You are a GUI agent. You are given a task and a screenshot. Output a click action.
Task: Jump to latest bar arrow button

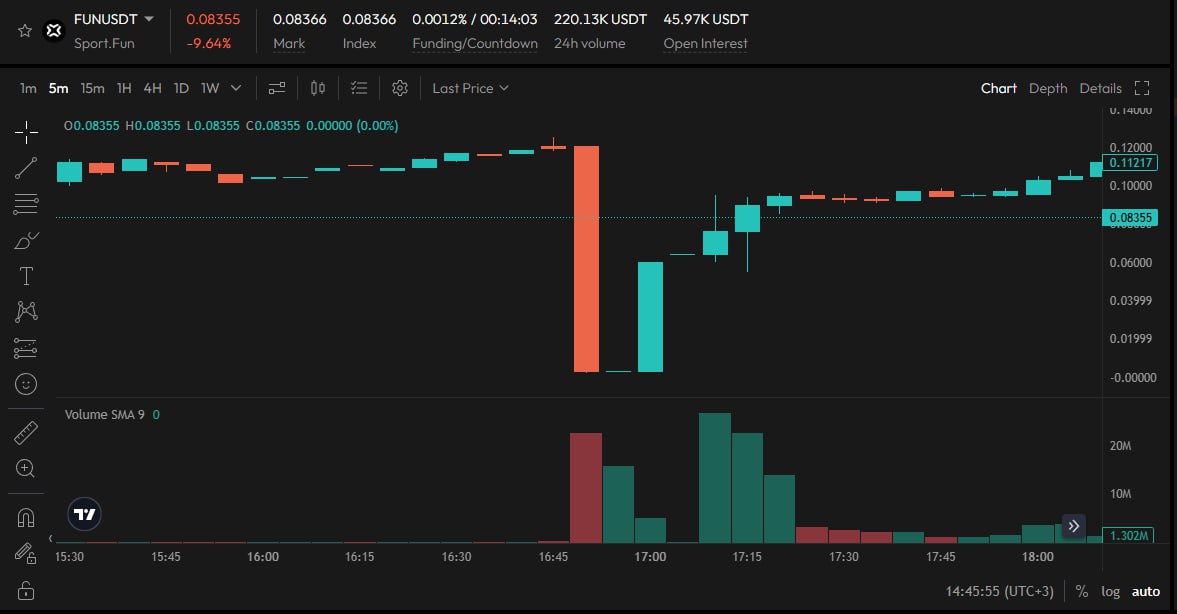(x=1073, y=525)
